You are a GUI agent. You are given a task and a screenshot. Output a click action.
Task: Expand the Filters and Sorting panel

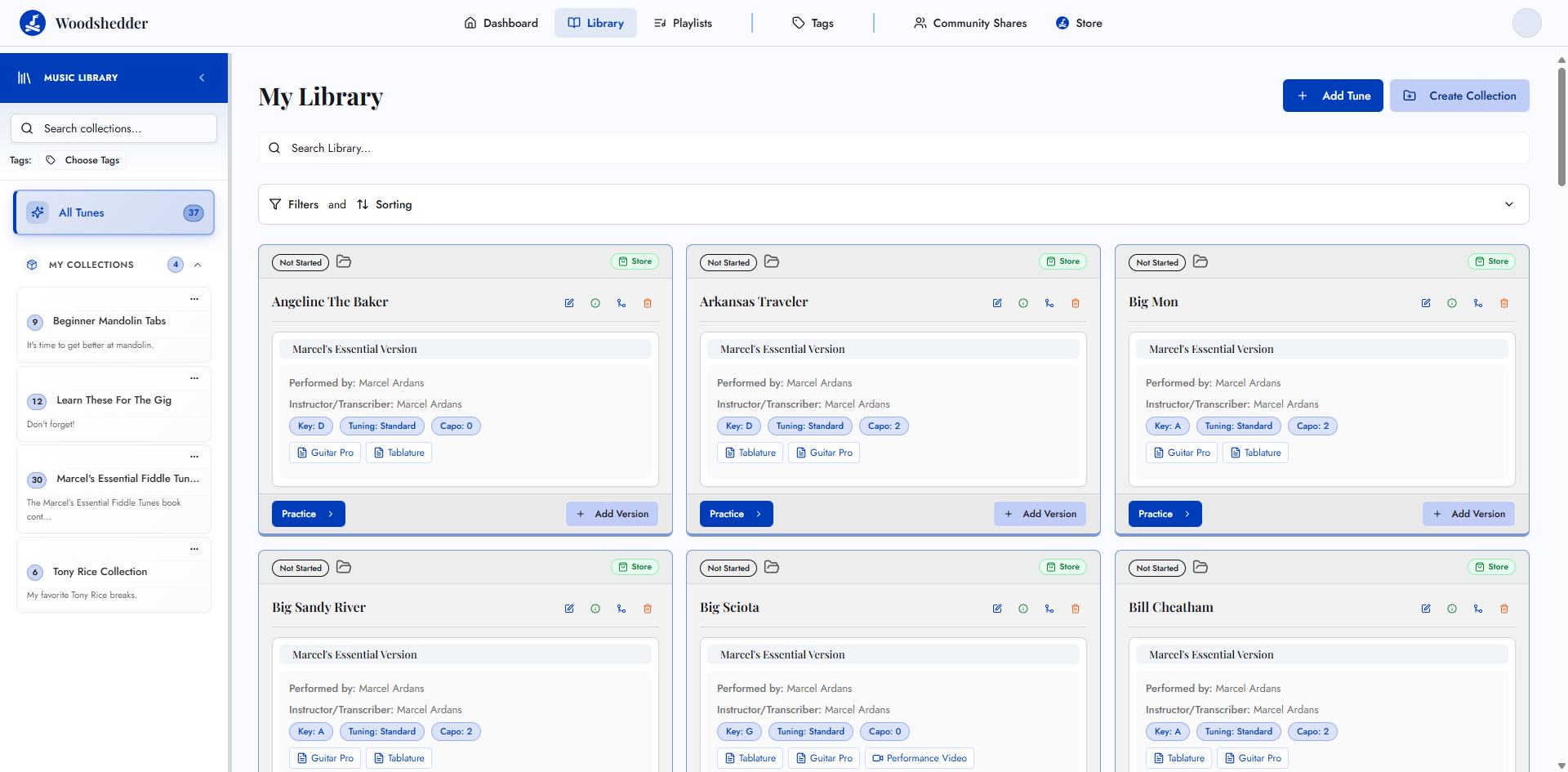tap(1508, 204)
